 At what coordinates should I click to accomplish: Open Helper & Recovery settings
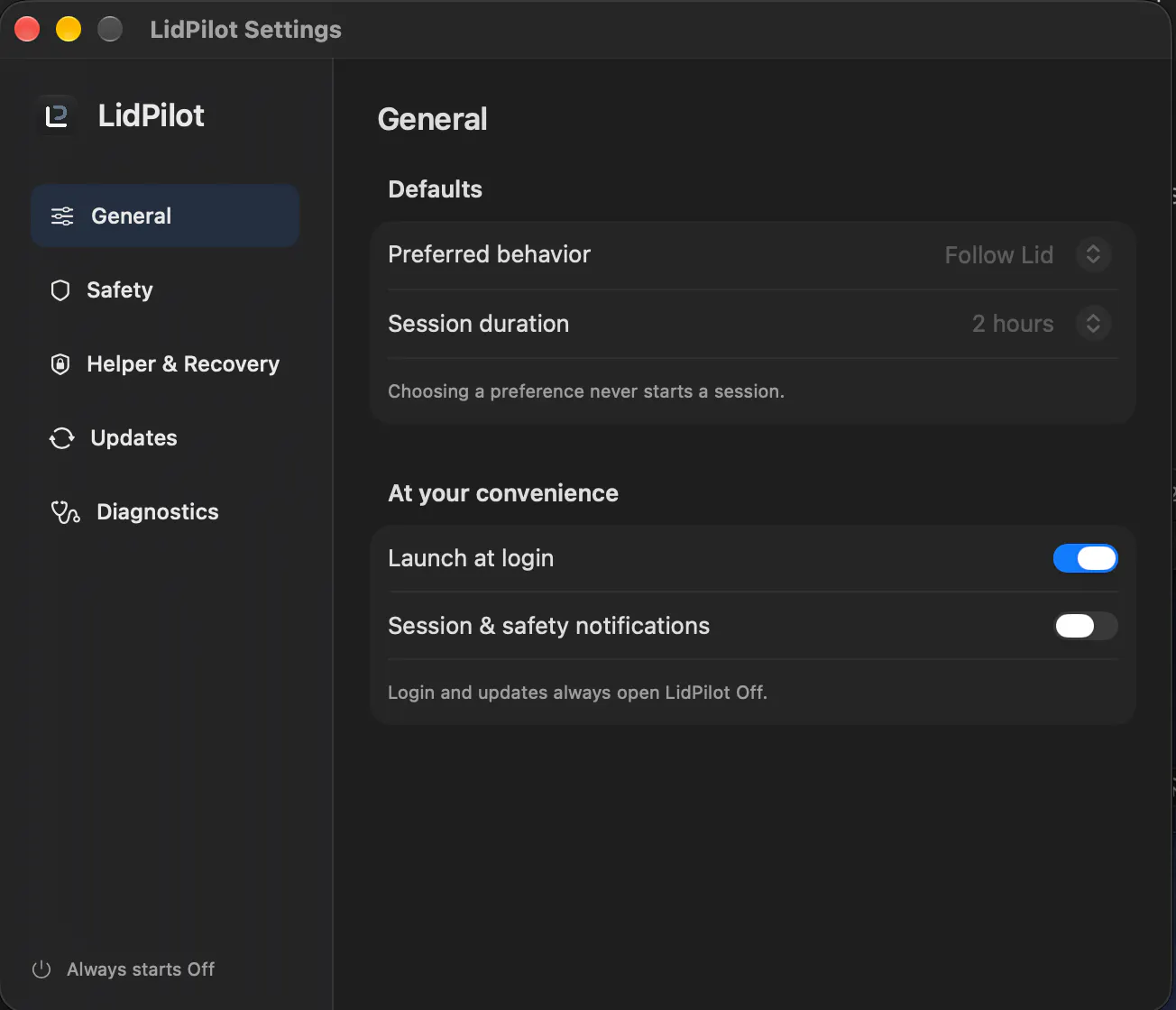(165, 364)
